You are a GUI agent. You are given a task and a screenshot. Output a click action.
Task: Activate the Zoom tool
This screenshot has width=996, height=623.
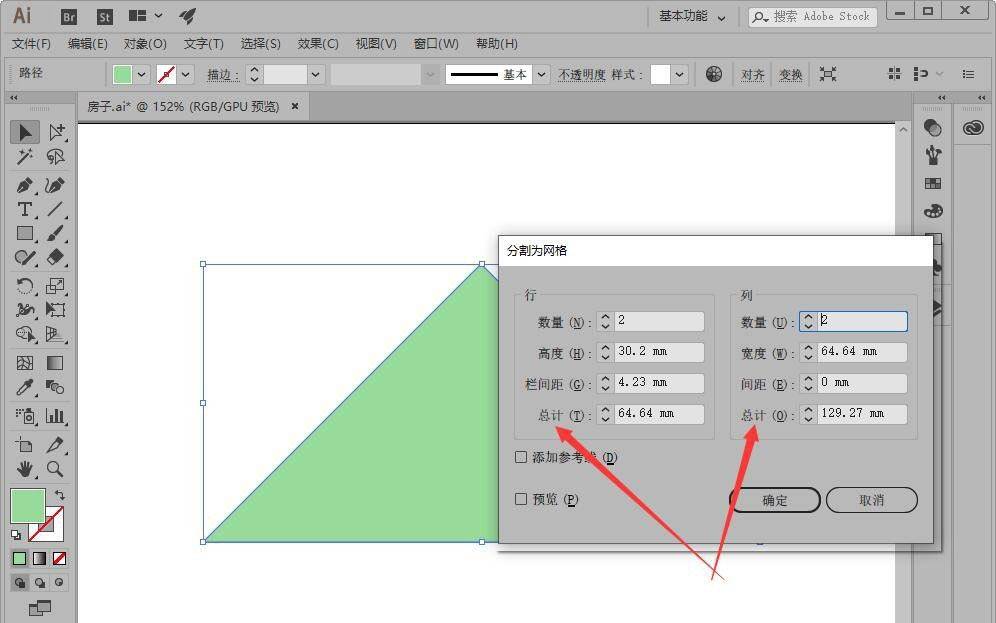56,468
